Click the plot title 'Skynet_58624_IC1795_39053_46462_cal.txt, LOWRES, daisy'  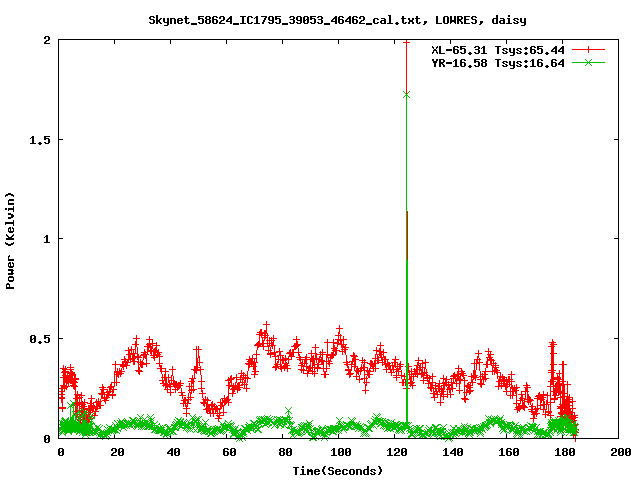click(338, 20)
